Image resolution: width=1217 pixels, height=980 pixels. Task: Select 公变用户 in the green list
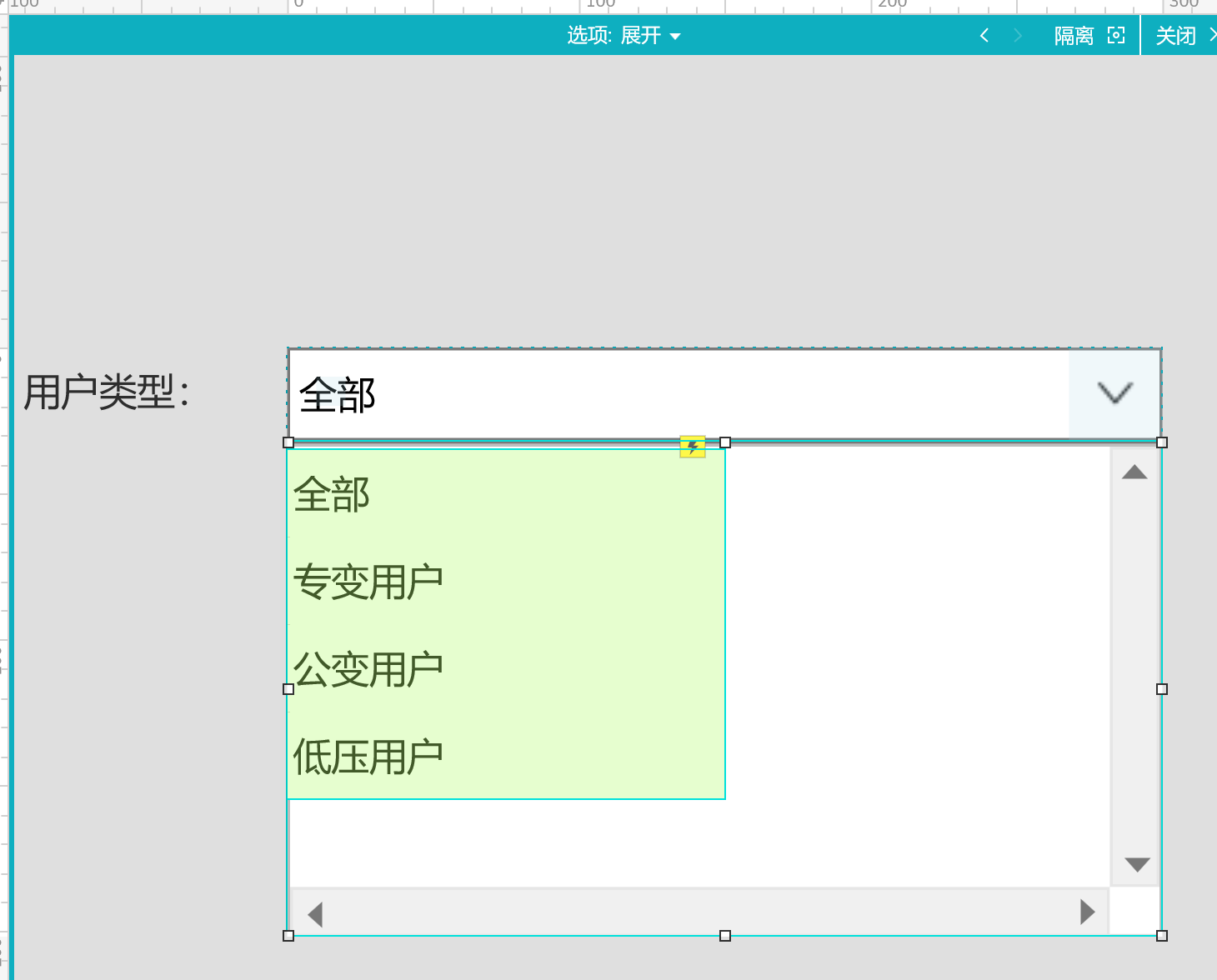pos(369,667)
